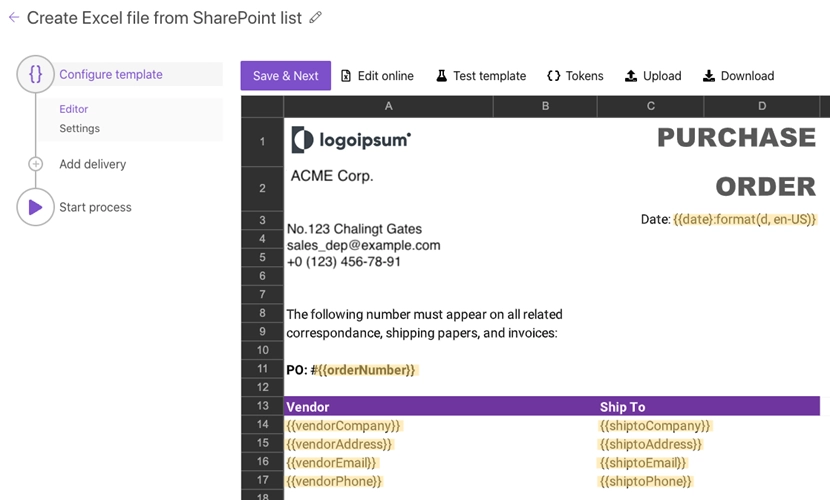Viewport: 830px width, 500px height.
Task: Click the pencil icon to rename process
Action: tap(316, 18)
